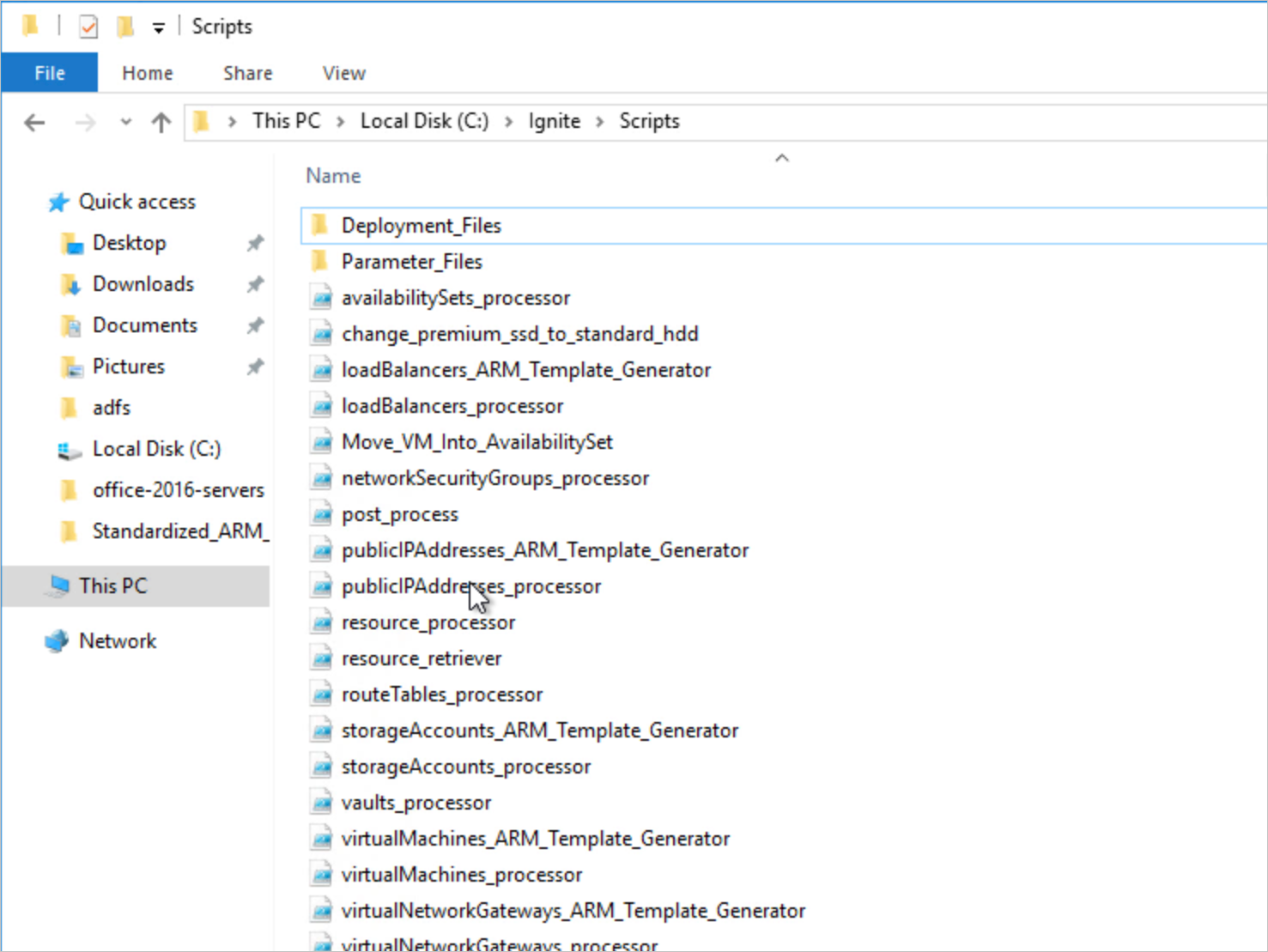This screenshot has width=1268, height=952.
Task: Select the virtualMachines_processor script file
Action: [461, 874]
